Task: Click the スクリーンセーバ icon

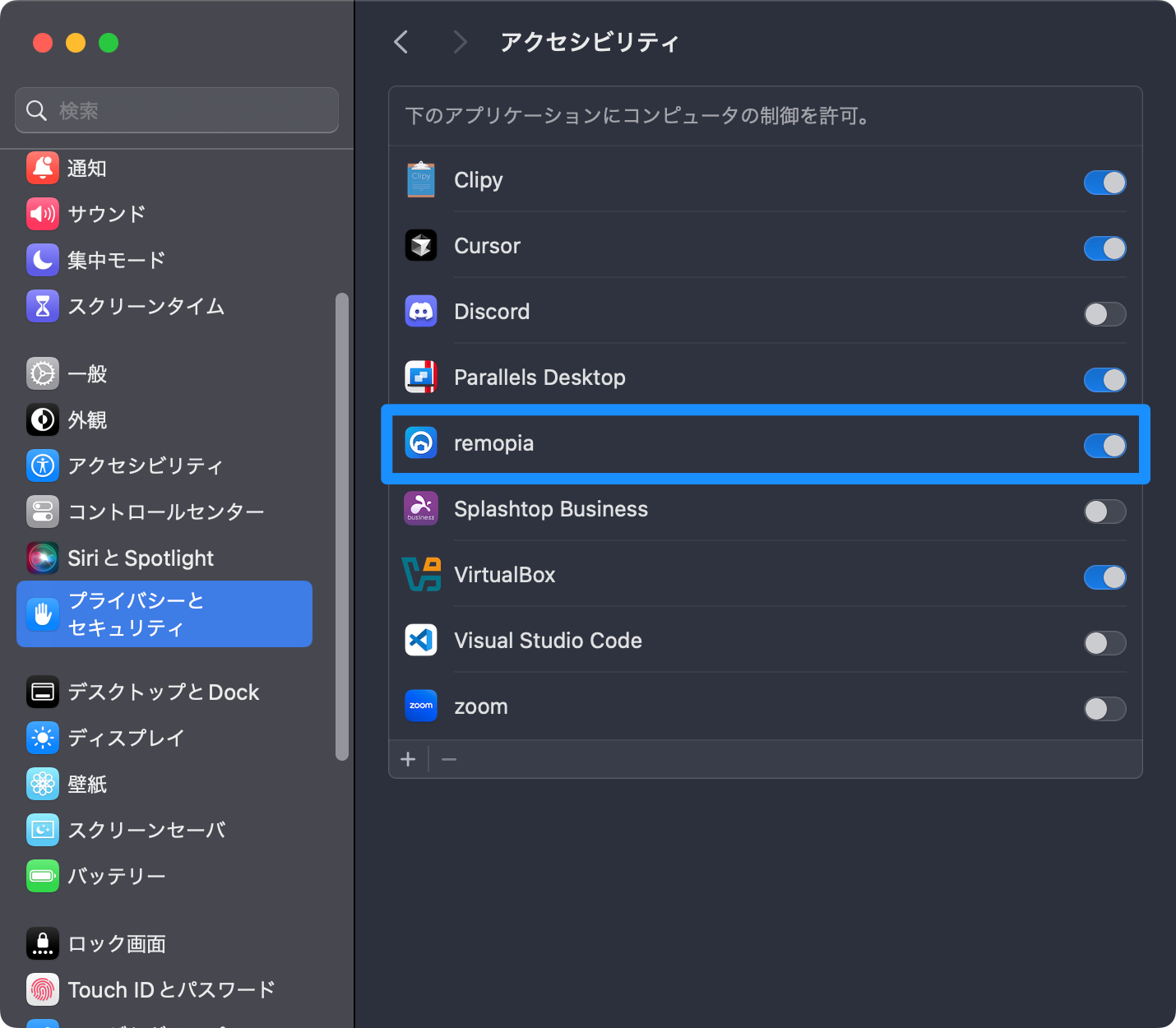Action: [x=43, y=831]
